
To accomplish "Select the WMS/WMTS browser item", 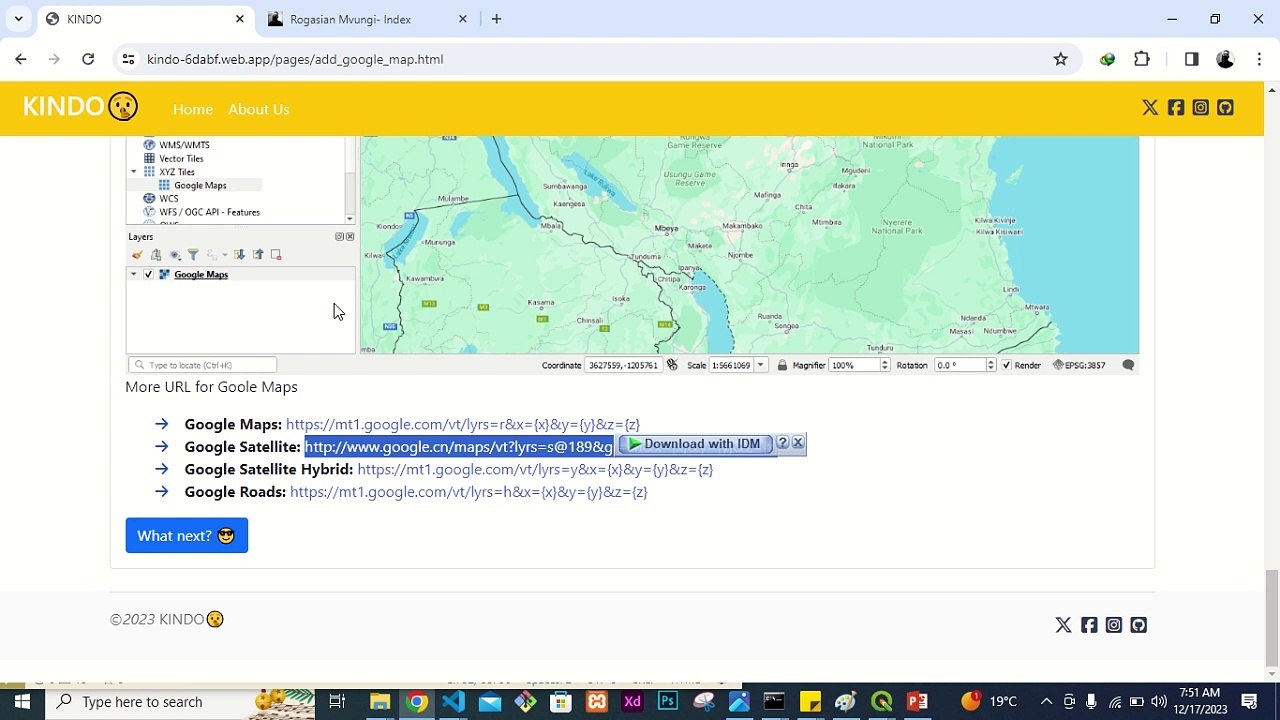I will [x=184, y=145].
